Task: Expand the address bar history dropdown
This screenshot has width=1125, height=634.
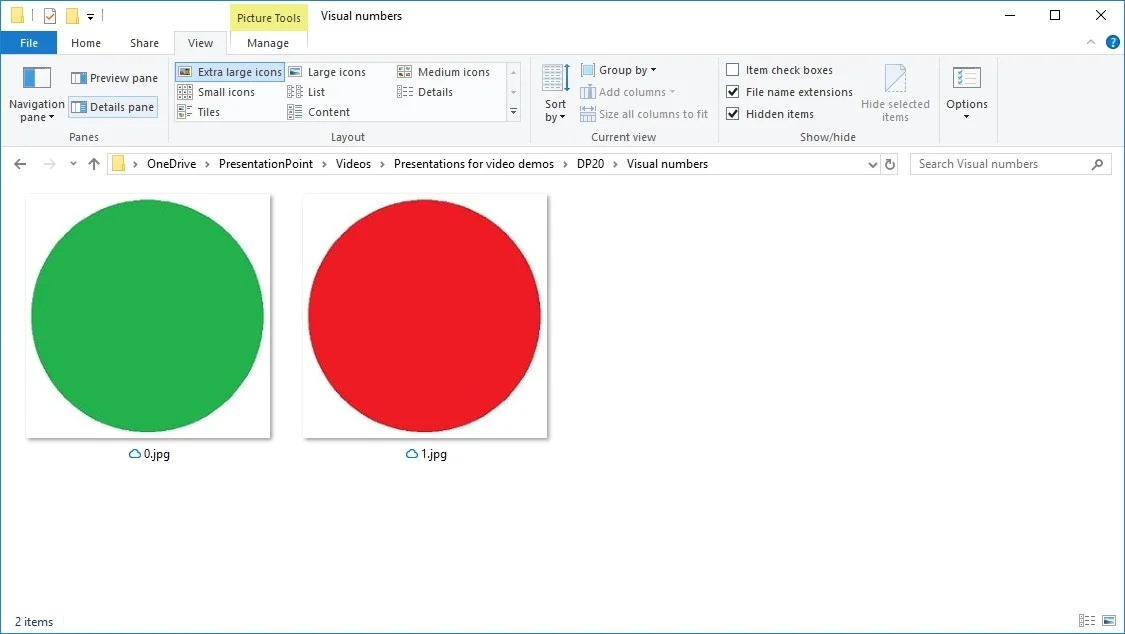Action: click(872, 164)
